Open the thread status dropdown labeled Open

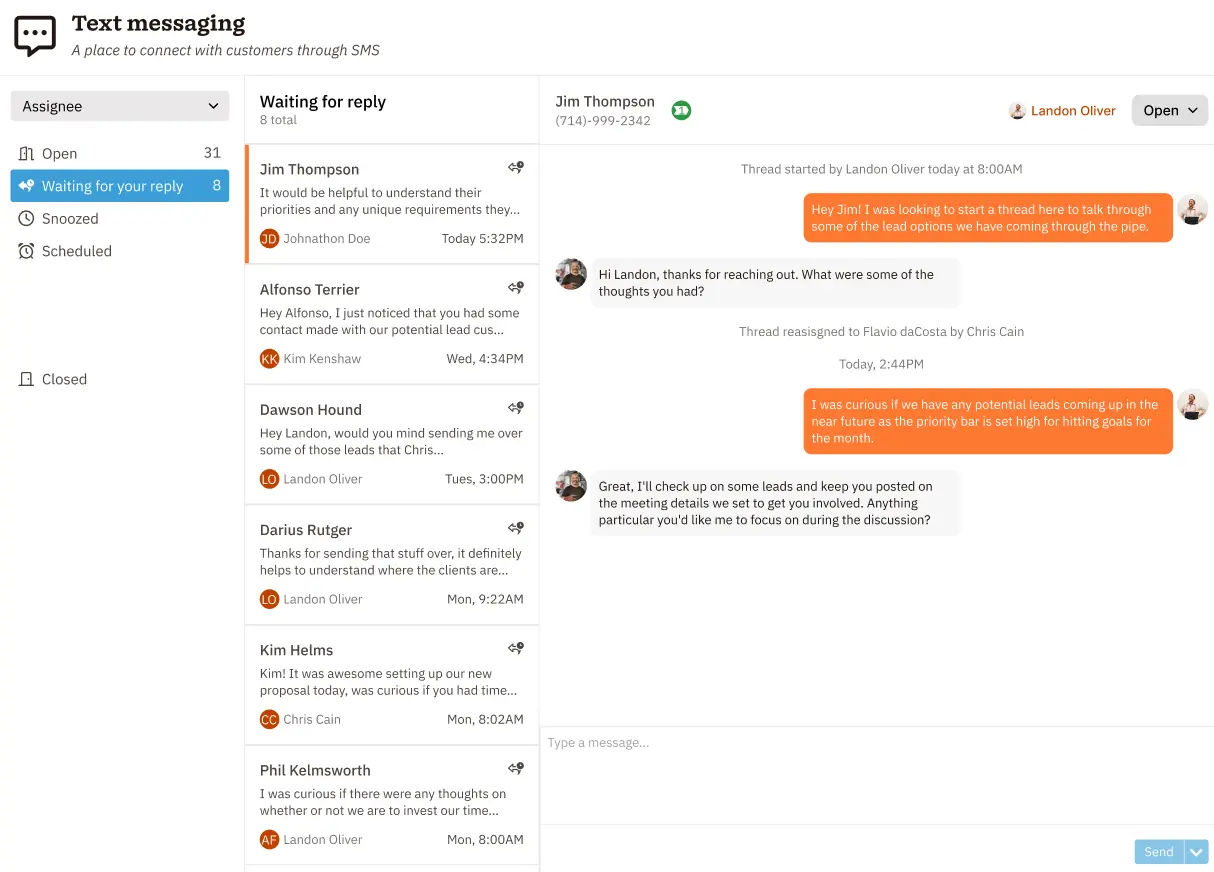click(1169, 110)
